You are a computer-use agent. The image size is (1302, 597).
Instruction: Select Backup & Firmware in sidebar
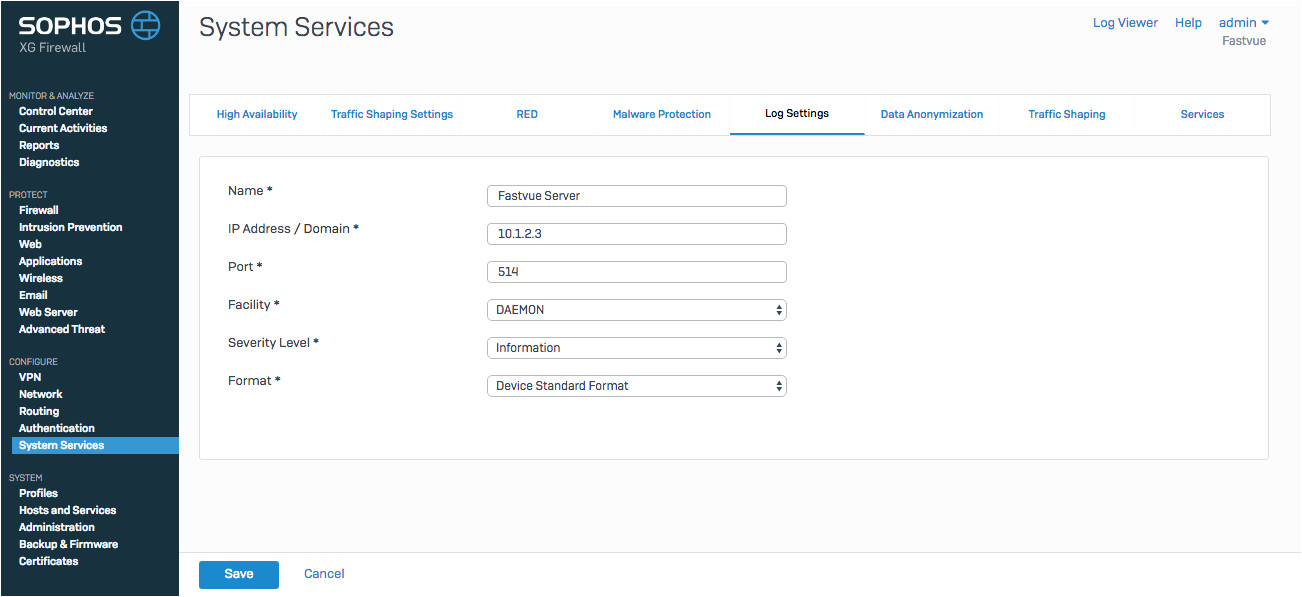click(68, 544)
